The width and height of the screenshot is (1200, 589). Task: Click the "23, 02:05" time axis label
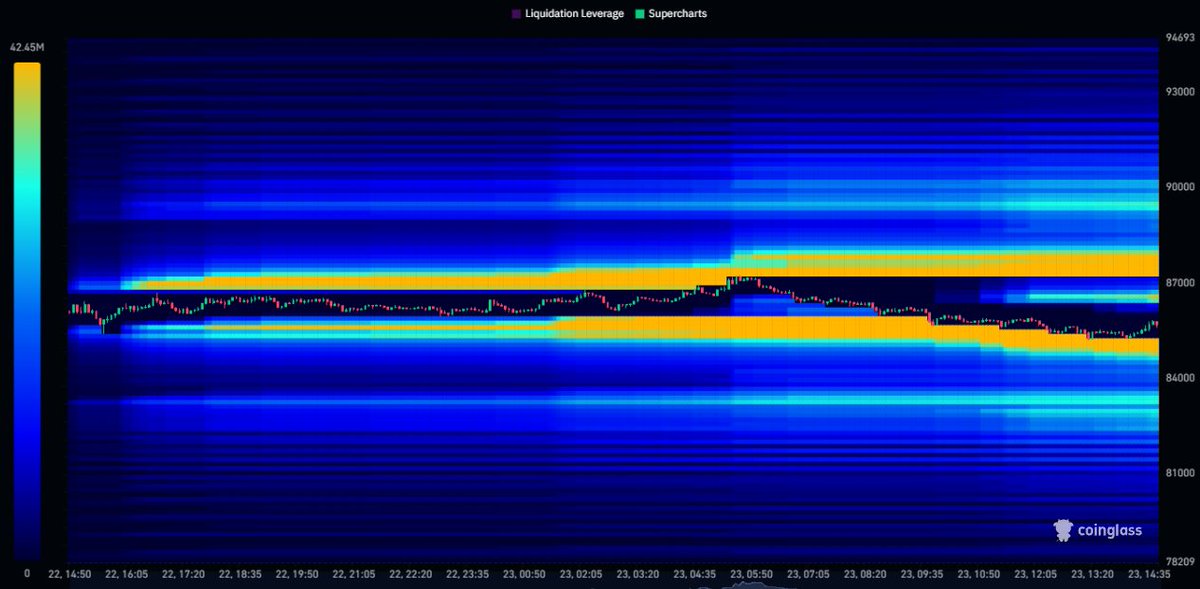581,575
